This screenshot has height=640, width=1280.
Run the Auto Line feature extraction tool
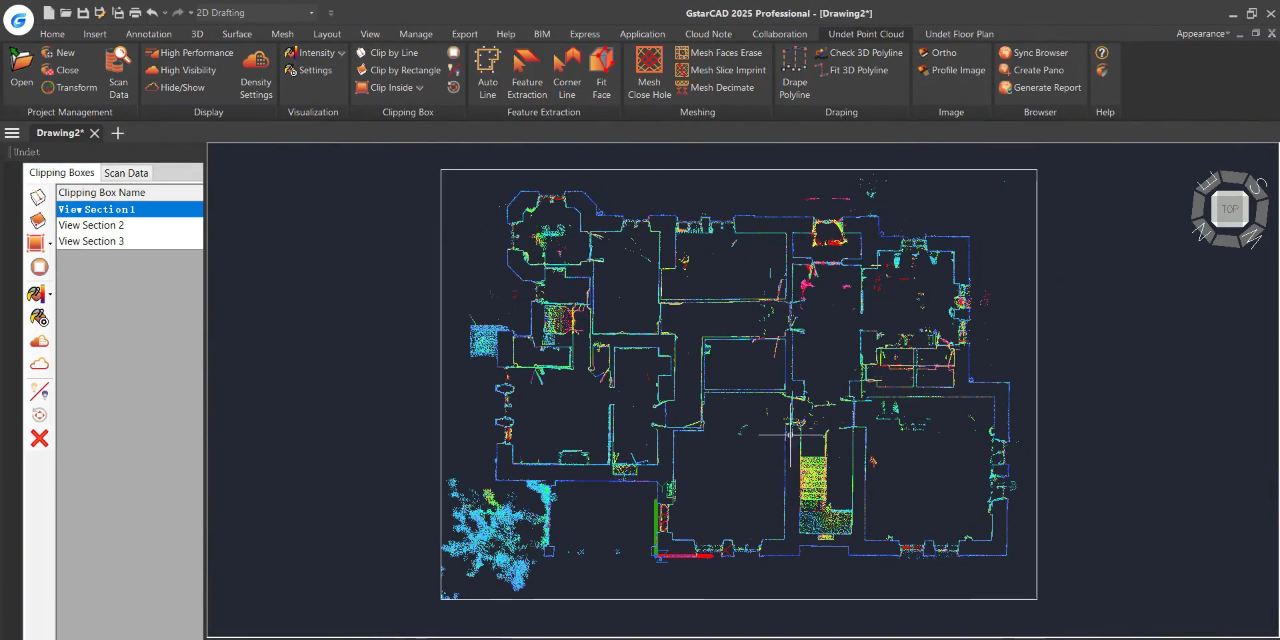coord(487,74)
